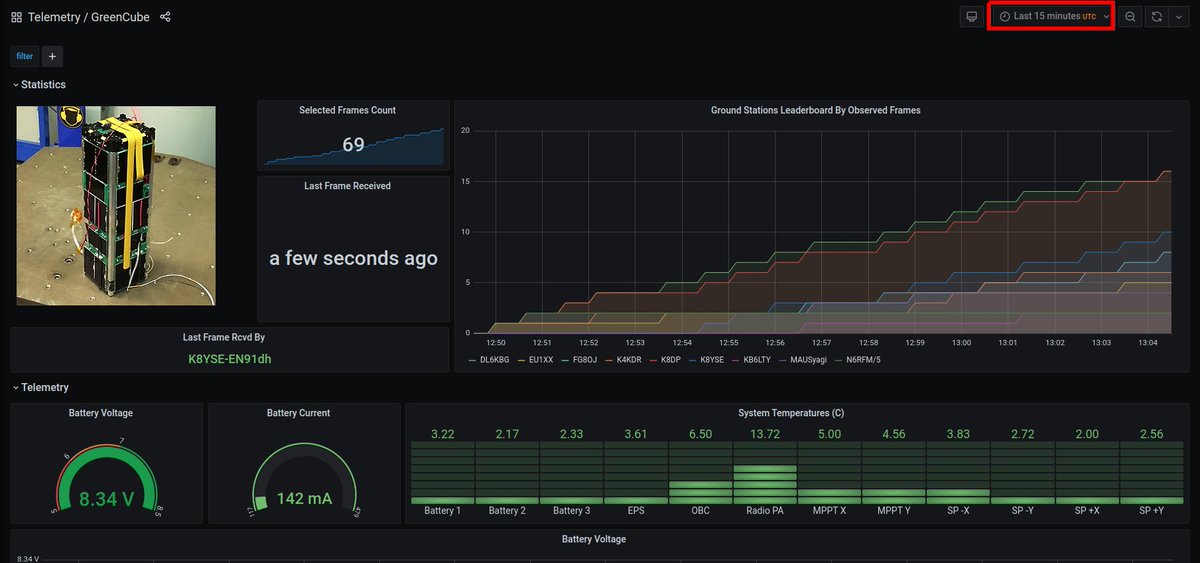
Task: Click the 13:00 tick on leaderboard graph
Action: (961, 343)
